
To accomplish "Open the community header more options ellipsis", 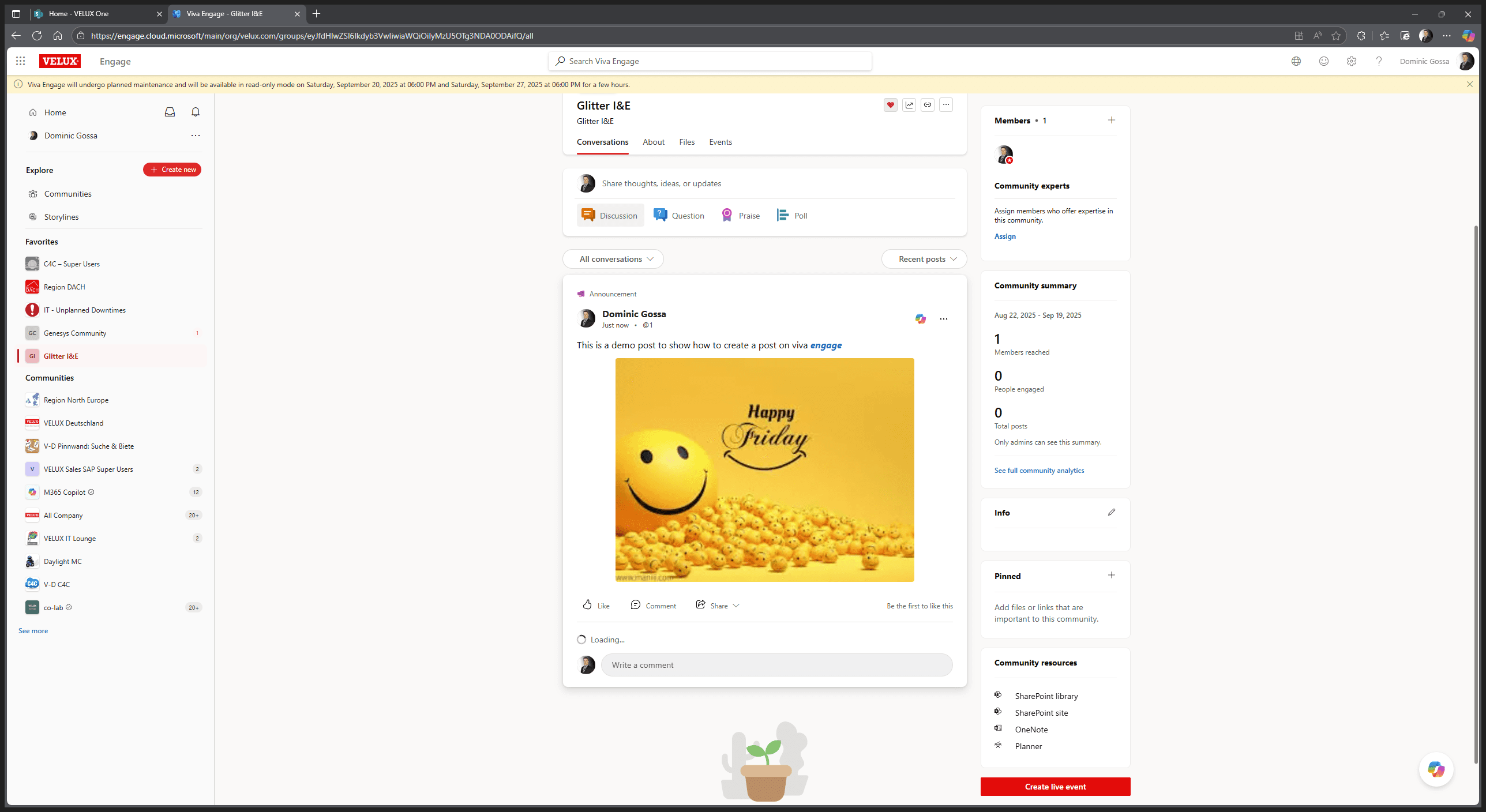I will tap(946, 105).
